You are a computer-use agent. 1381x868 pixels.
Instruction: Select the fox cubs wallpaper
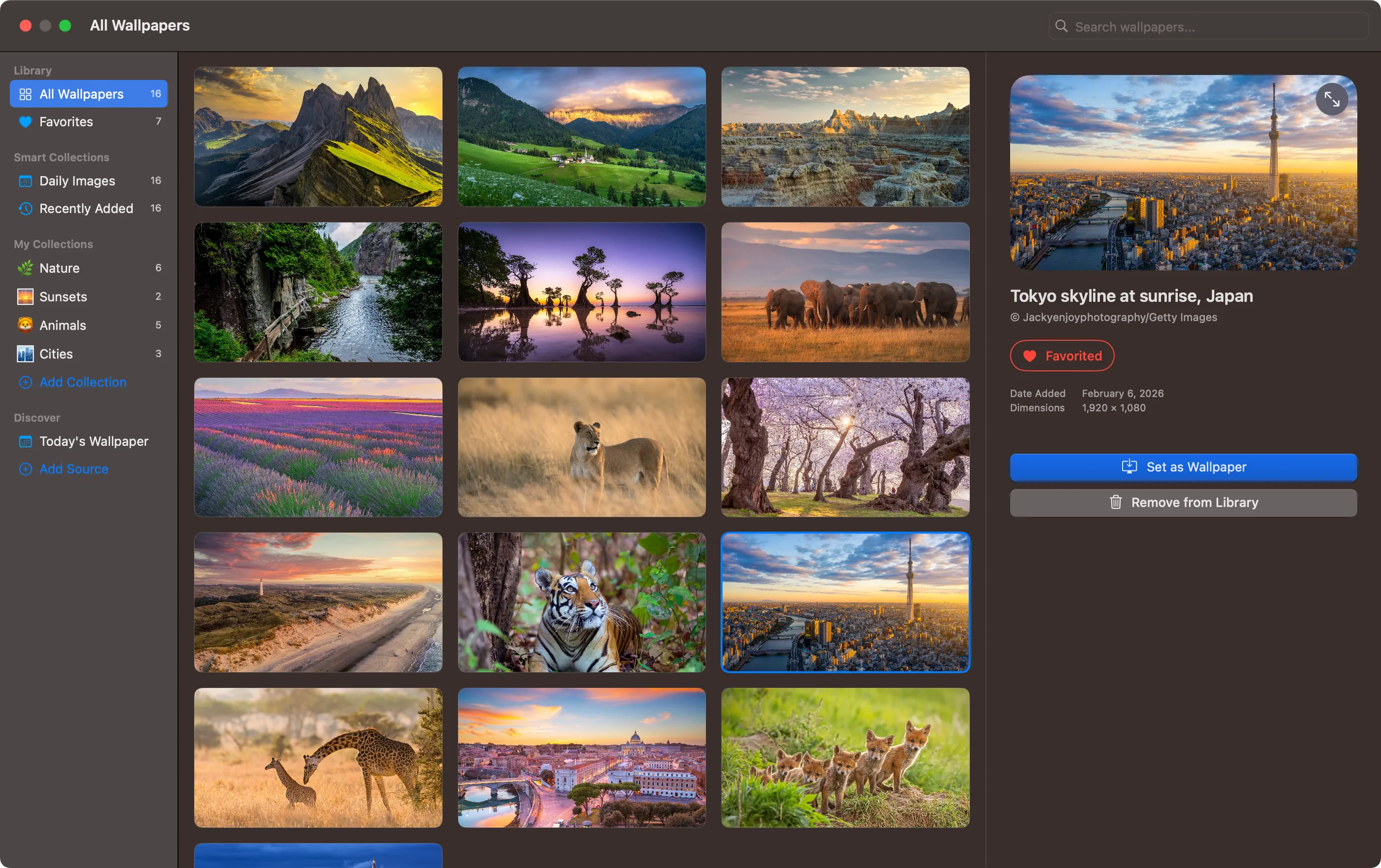point(845,758)
